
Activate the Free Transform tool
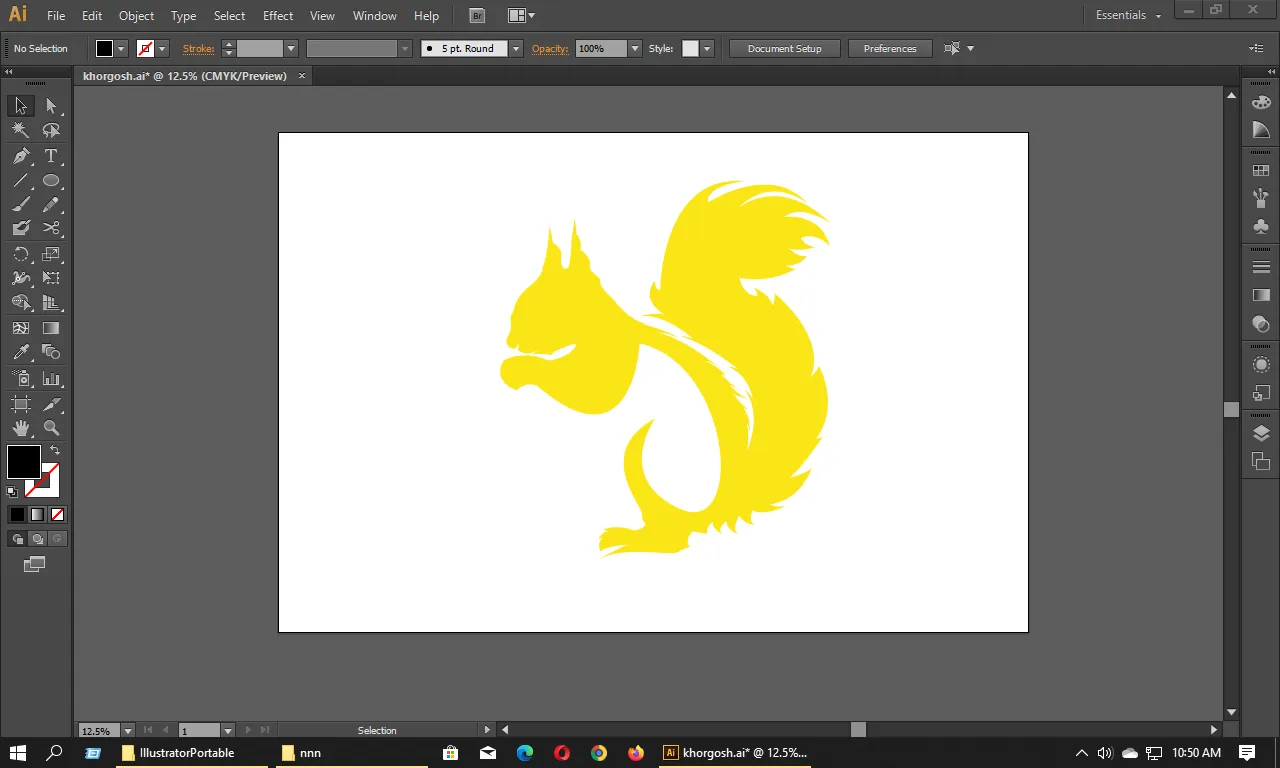pos(51,278)
